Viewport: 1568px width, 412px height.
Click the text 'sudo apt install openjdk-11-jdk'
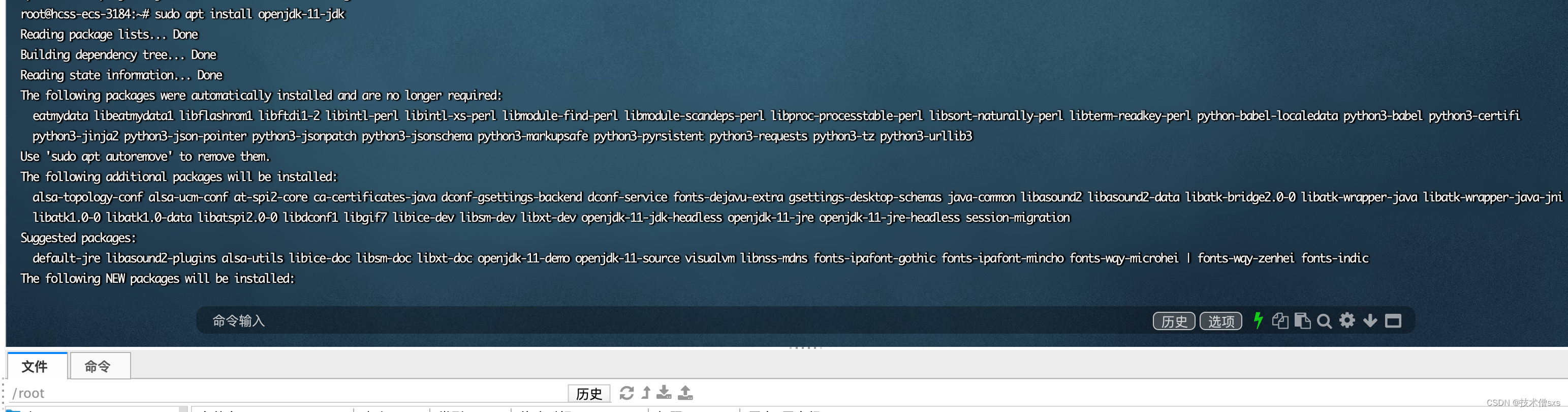pos(249,14)
